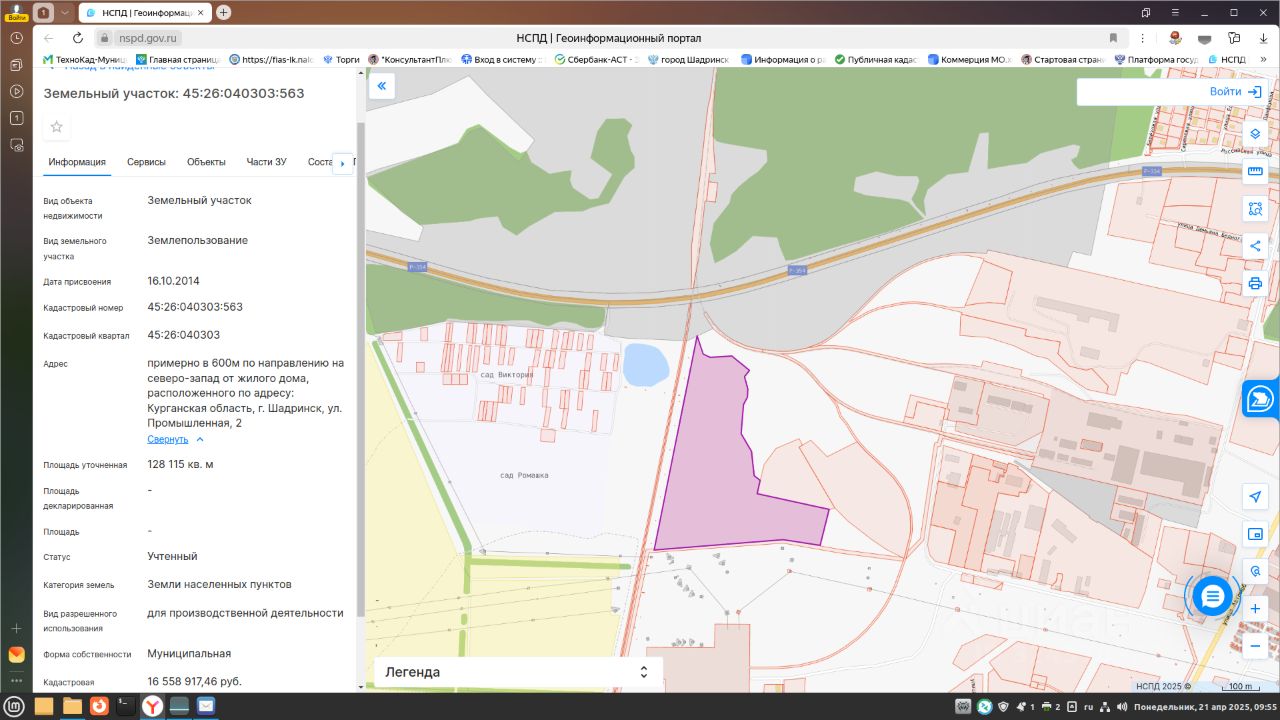
Task: Select the ruler measurement tool
Action: [x=1255, y=172]
